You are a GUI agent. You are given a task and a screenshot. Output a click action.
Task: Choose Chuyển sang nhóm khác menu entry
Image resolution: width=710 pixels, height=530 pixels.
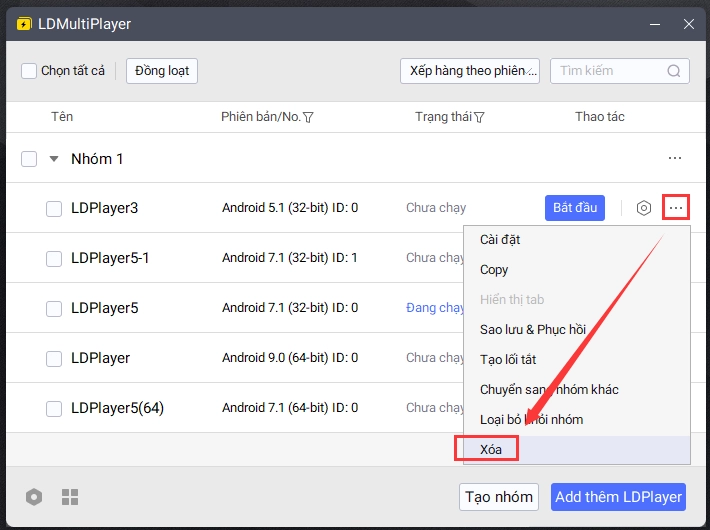tap(577, 389)
